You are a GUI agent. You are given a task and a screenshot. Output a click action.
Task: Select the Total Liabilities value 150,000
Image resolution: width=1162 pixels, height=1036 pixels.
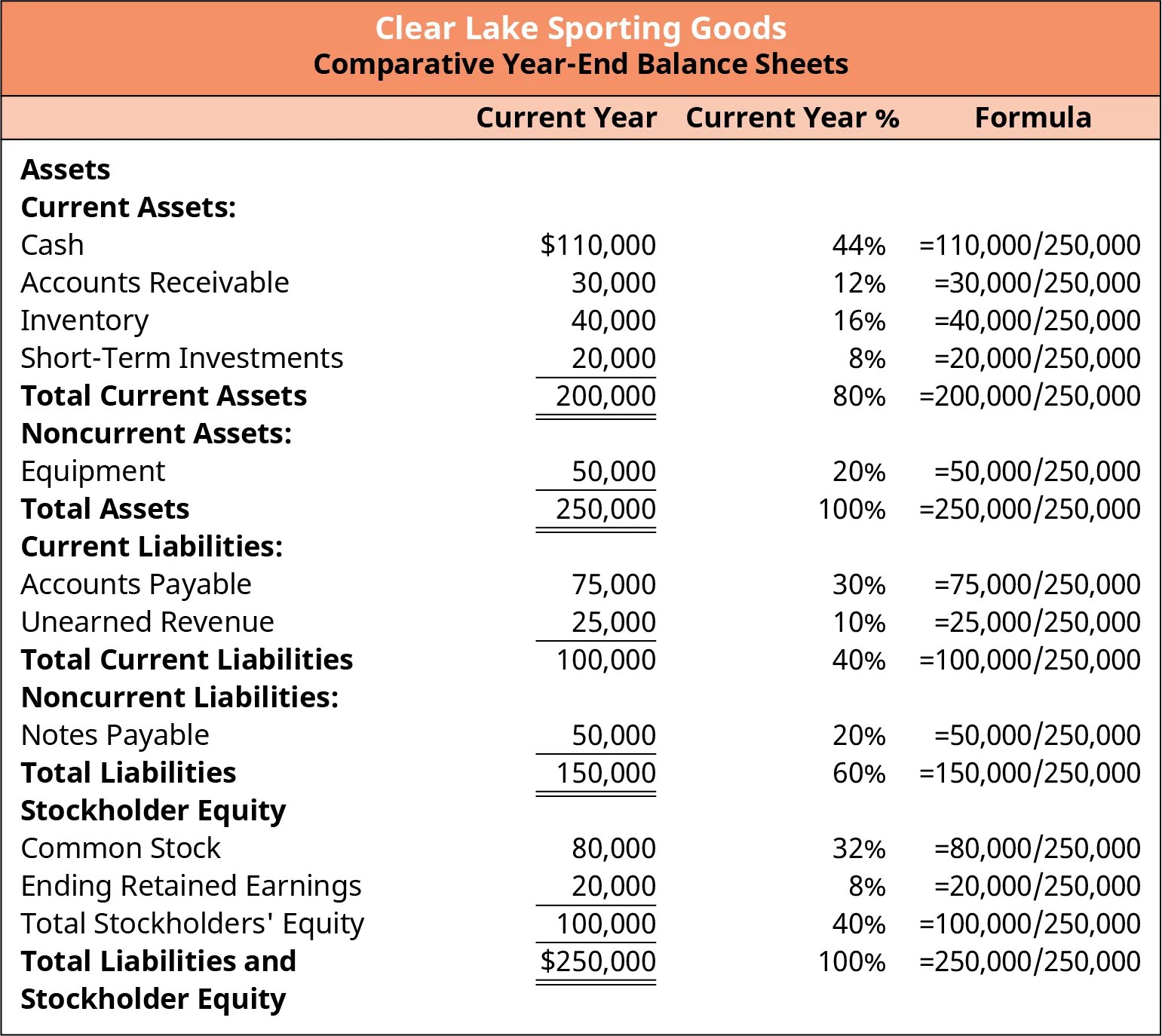coord(606,773)
